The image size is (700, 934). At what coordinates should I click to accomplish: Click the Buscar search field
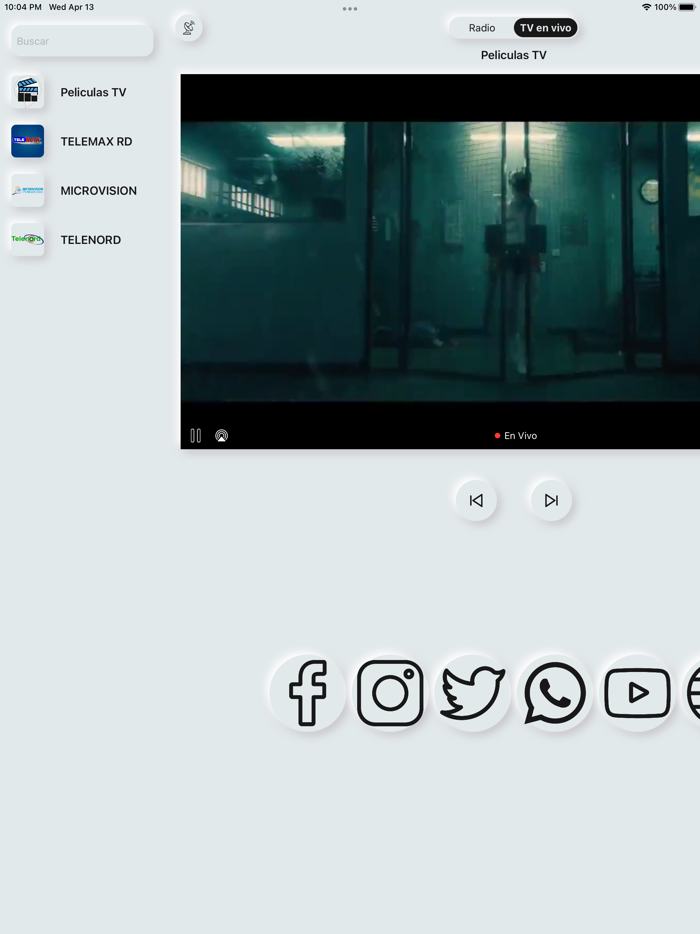click(x=82, y=41)
